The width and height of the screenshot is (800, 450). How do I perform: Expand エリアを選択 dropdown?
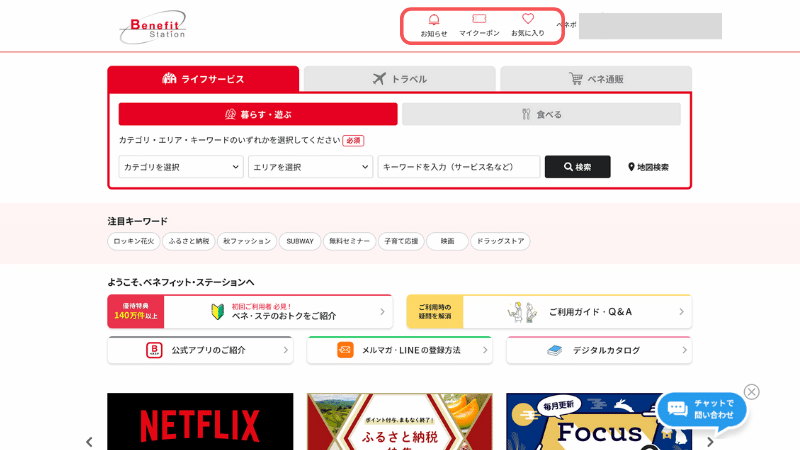coord(311,167)
